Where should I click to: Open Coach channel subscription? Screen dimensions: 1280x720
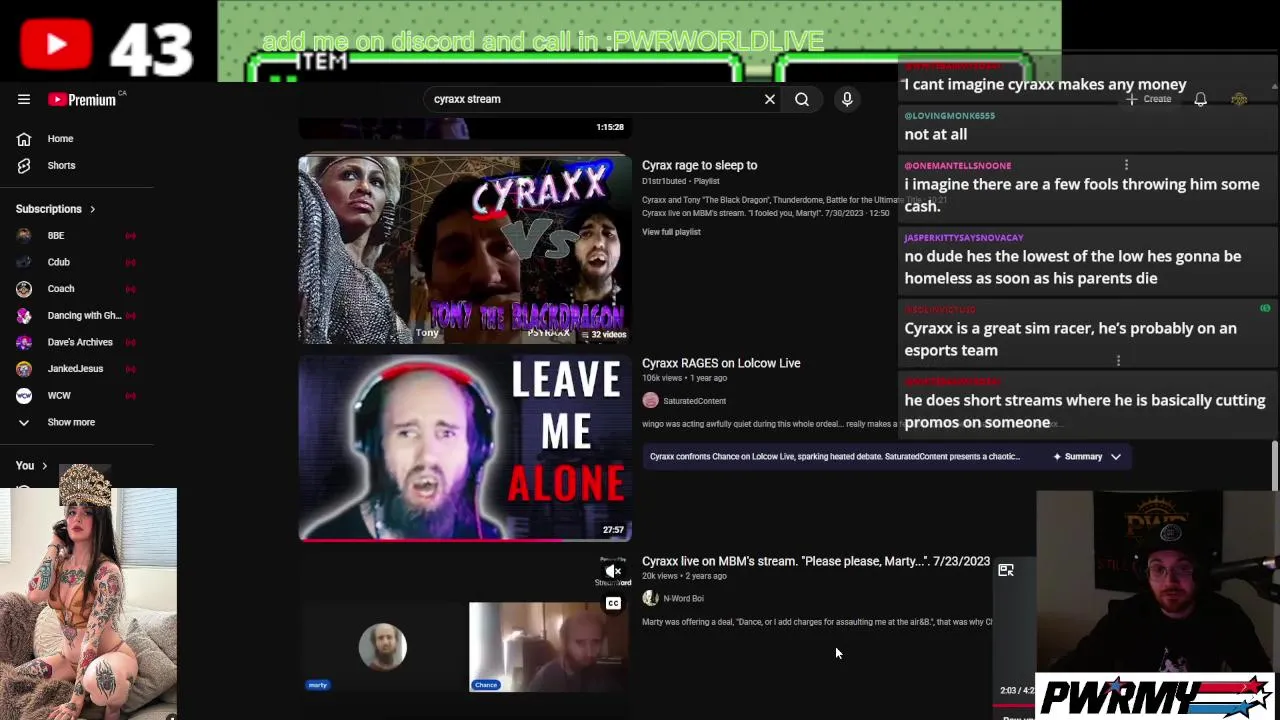(x=61, y=289)
